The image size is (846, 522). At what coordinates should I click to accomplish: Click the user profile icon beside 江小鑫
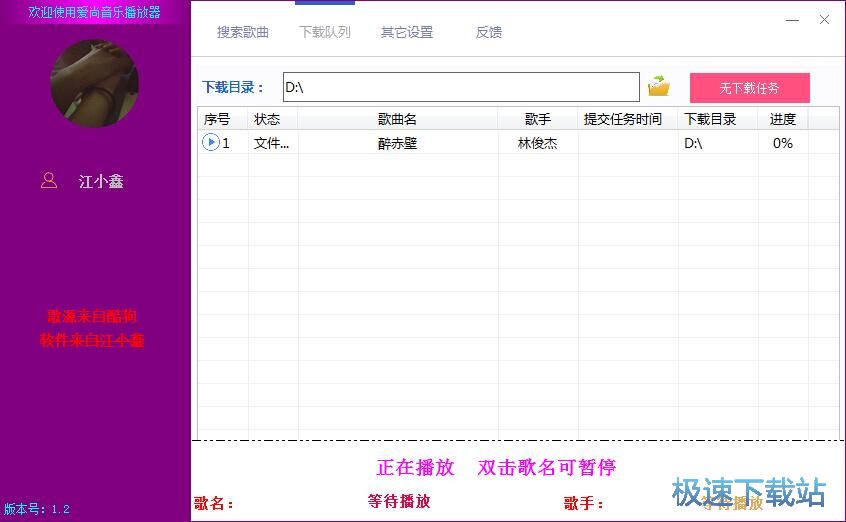(49, 180)
